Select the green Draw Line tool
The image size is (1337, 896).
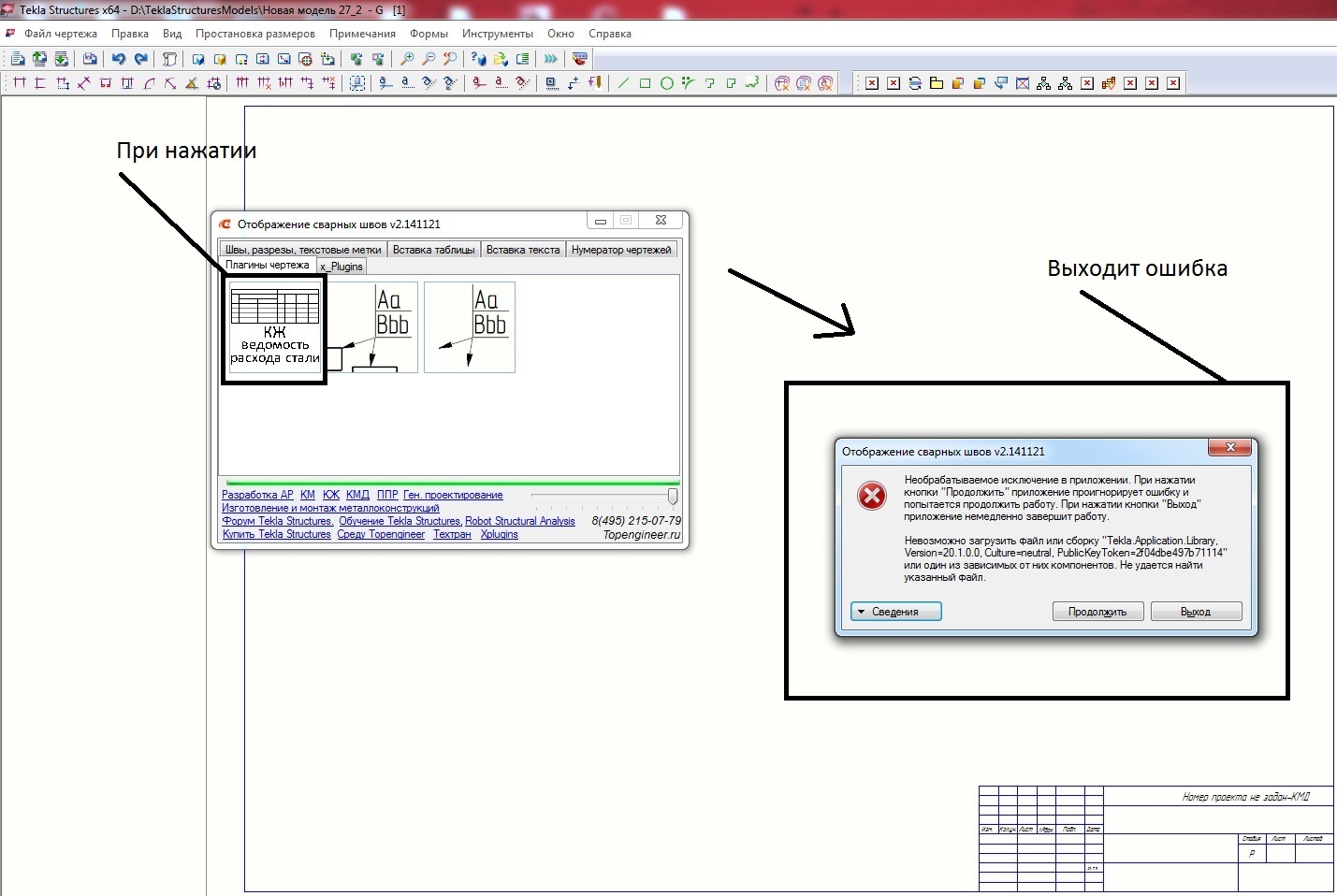[x=623, y=83]
